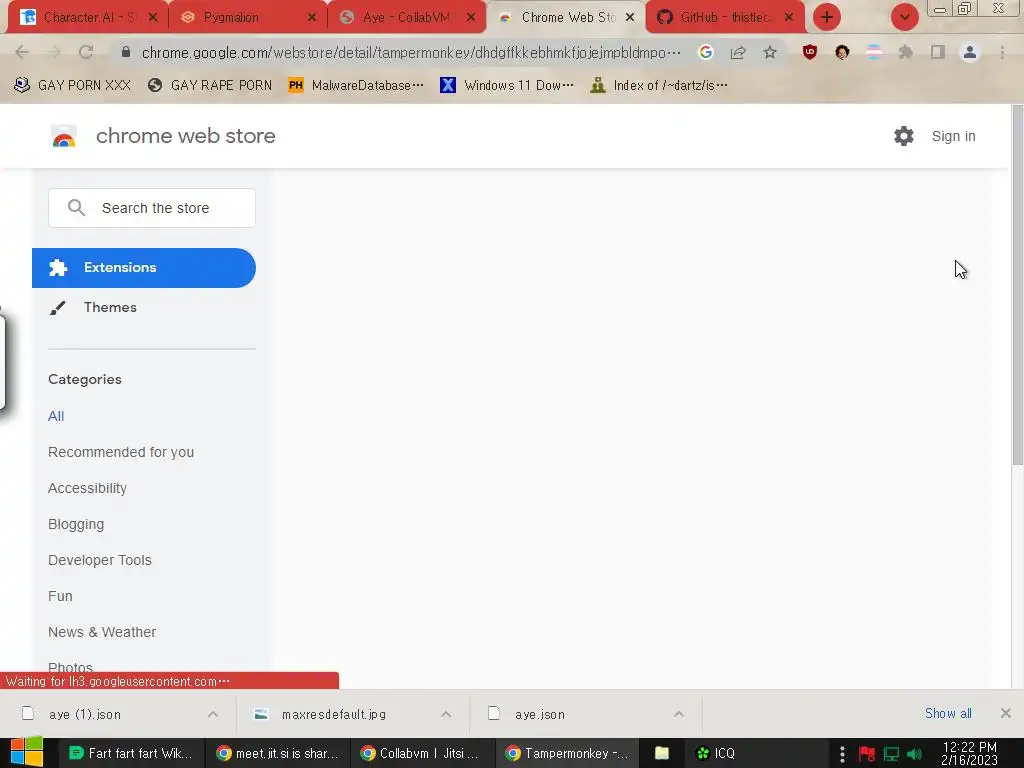Viewport: 1024px width, 768px height.
Task: Select Themes in the sidebar
Action: click(x=110, y=307)
